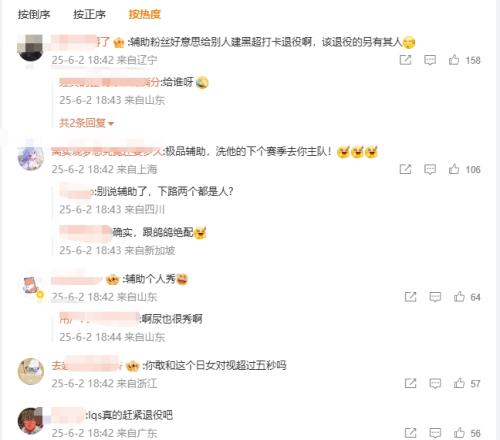
Task: Share the comment posted from 辽宁
Action: (405, 60)
